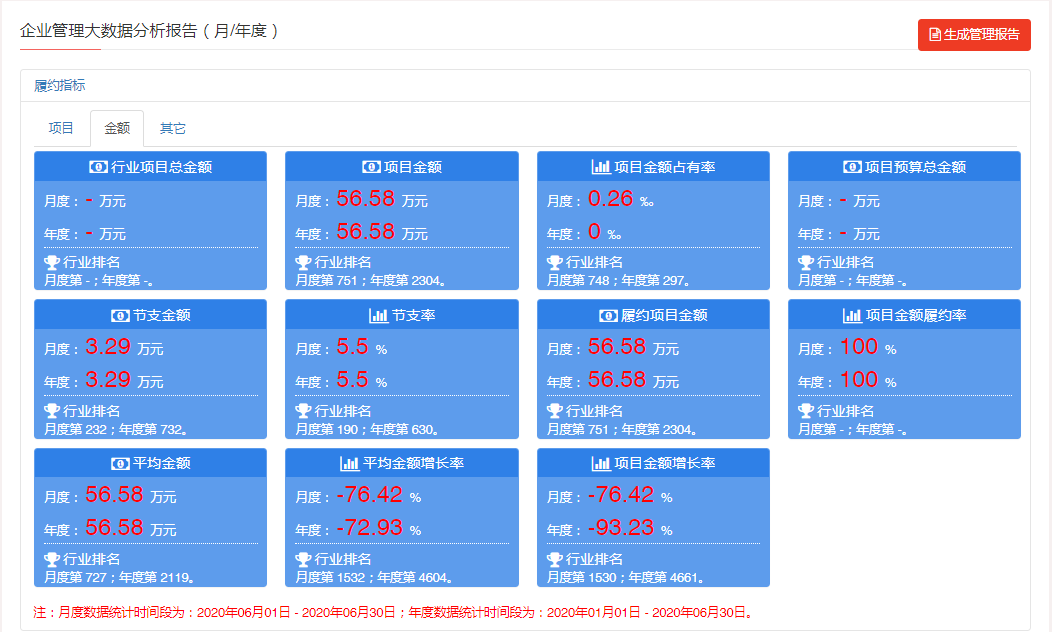Click the 生成管理报告 button
Viewport: 1053px width, 632px height.
(x=974, y=34)
